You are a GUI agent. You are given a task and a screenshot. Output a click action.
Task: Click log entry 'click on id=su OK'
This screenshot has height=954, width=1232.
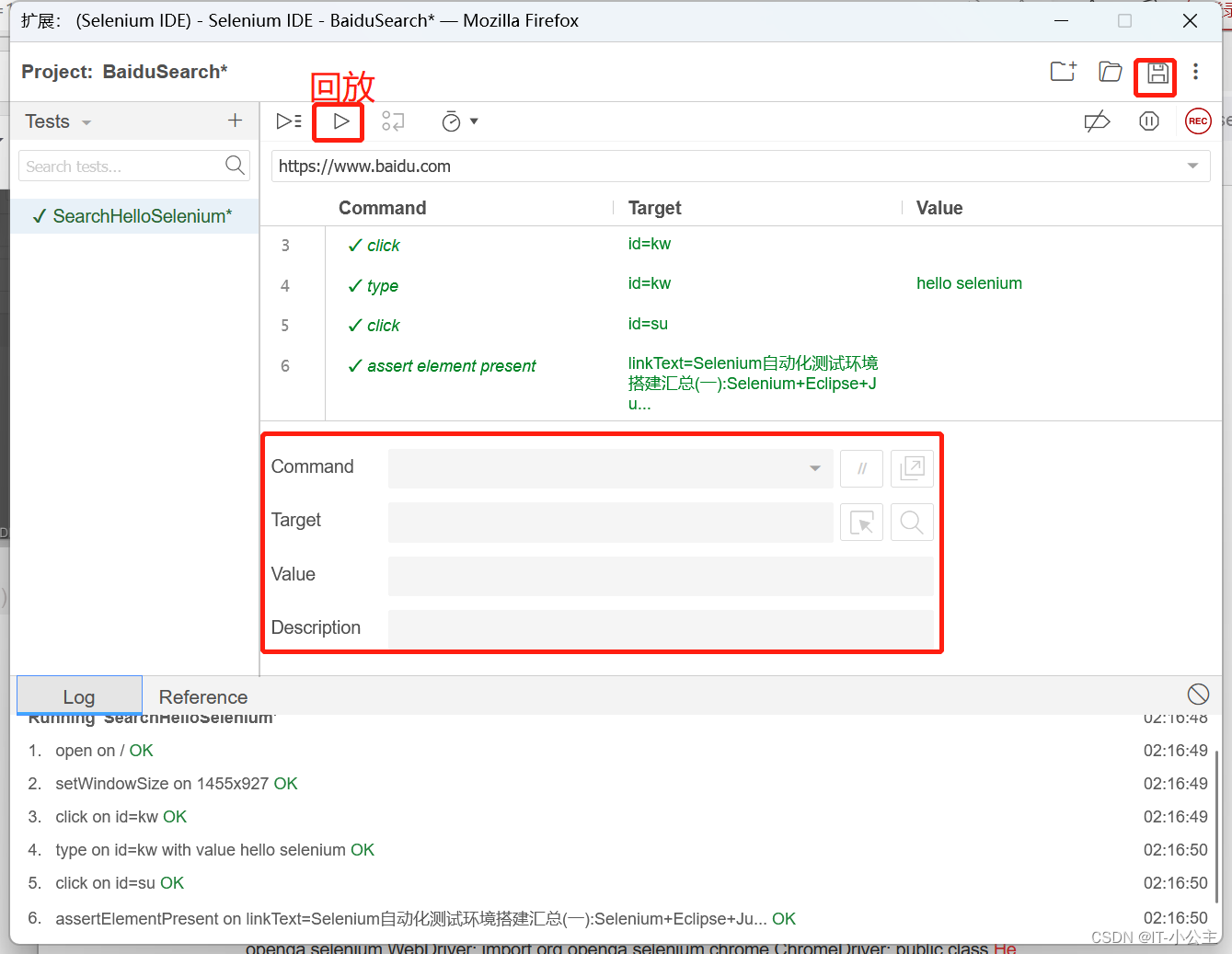pos(120,883)
